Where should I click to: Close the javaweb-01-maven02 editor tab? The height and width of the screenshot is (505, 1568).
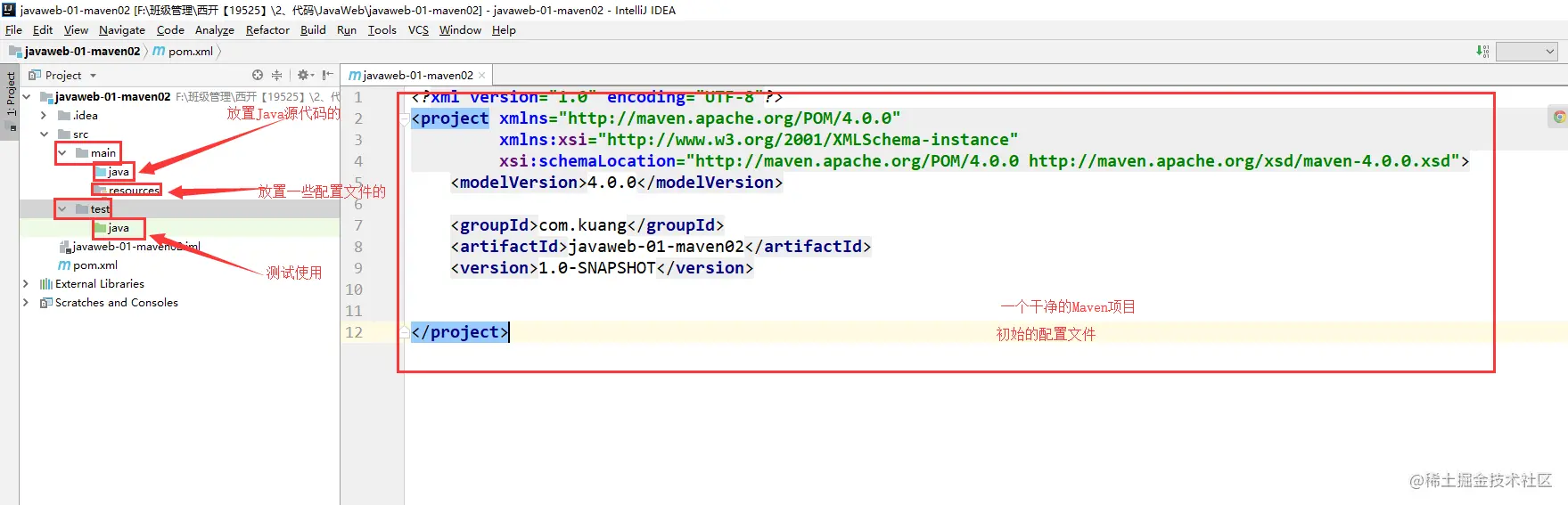pos(482,76)
